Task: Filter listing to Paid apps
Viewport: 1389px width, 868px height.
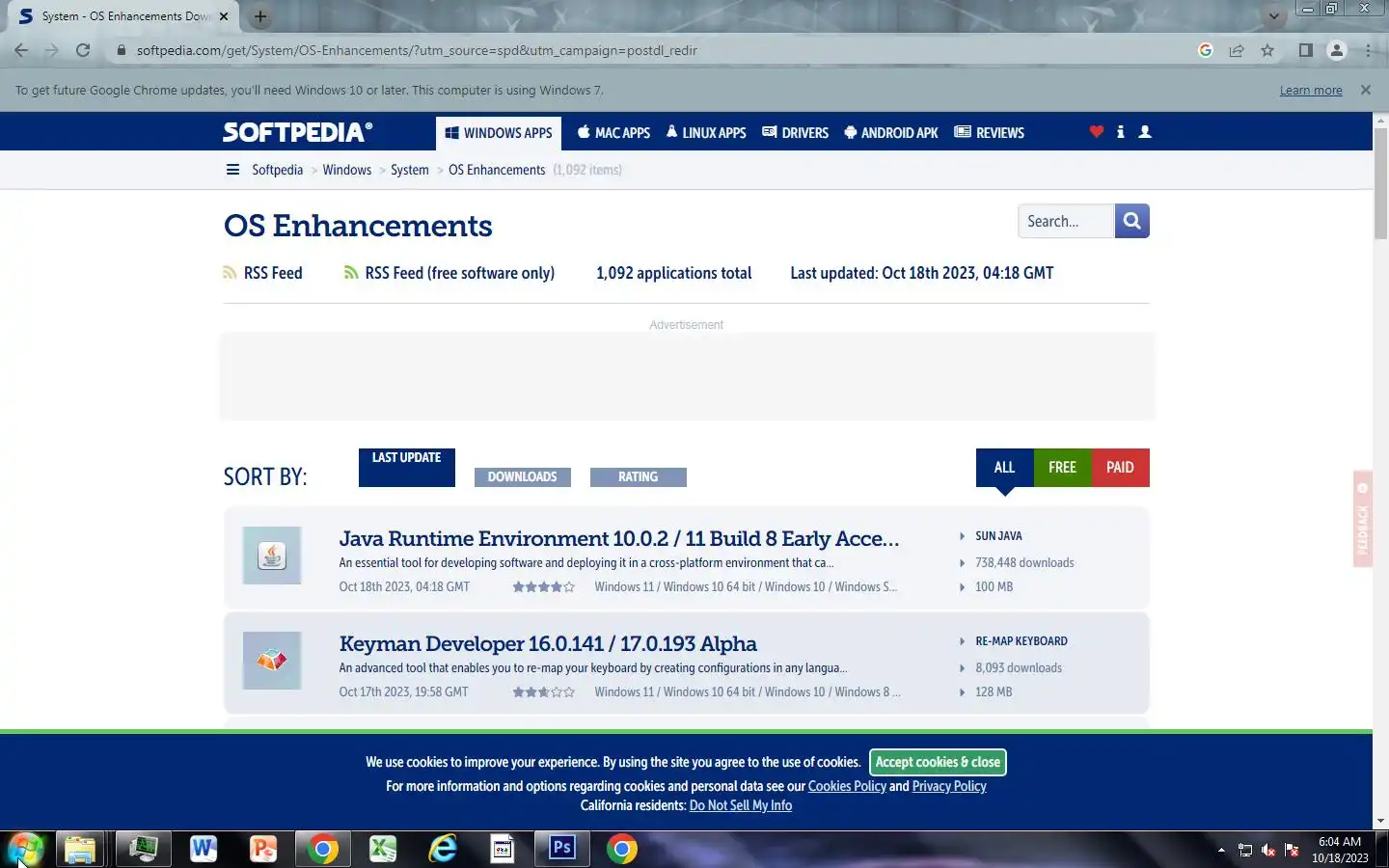Action: pyautogui.click(x=1120, y=468)
